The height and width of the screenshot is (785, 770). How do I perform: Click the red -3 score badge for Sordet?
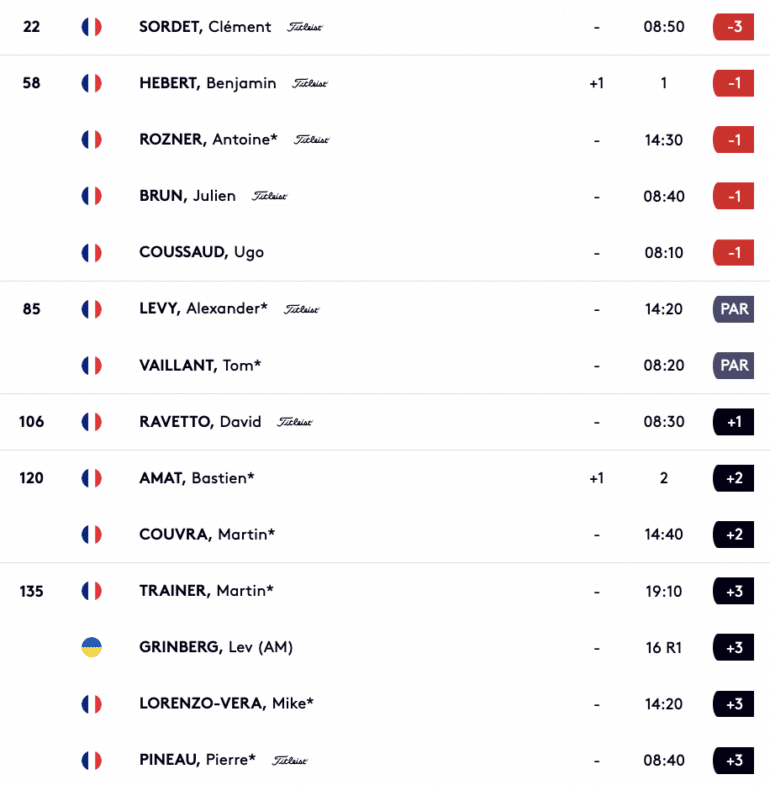click(733, 27)
